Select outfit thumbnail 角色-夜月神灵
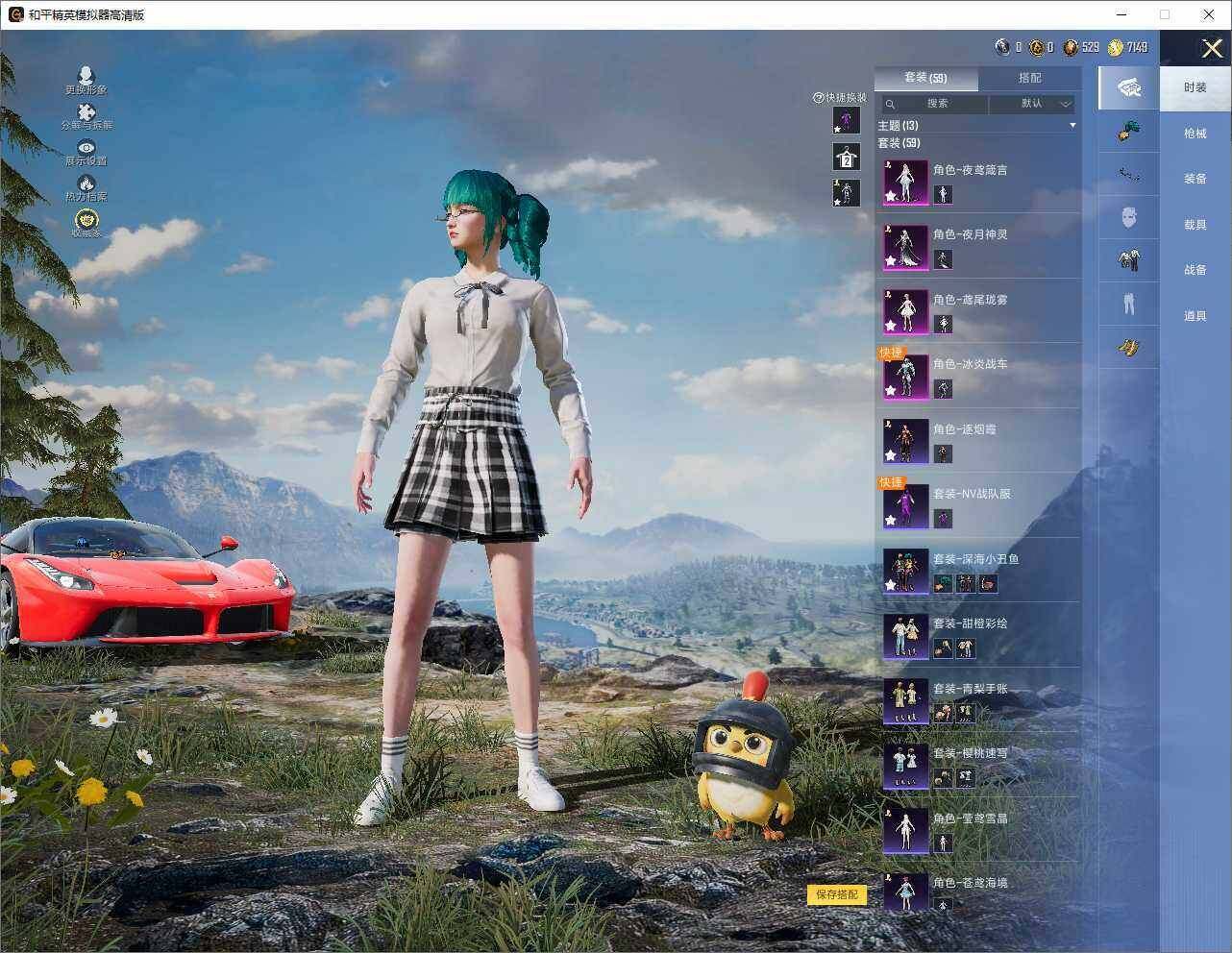Viewport: 1232px width, 953px height. pos(905,247)
